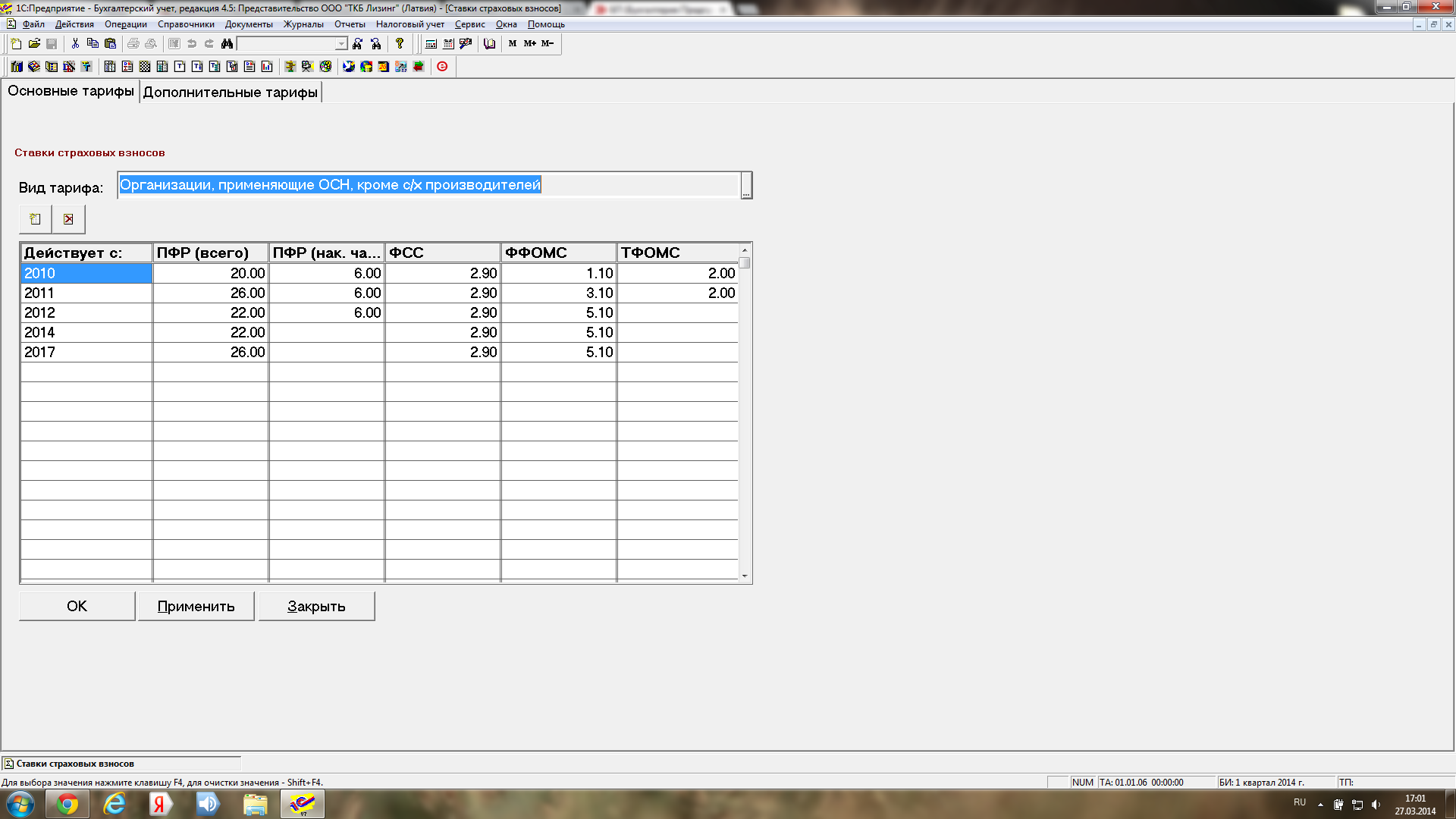The height and width of the screenshot is (819, 1456).
Task: Click the red circled e icon
Action: pos(442,67)
